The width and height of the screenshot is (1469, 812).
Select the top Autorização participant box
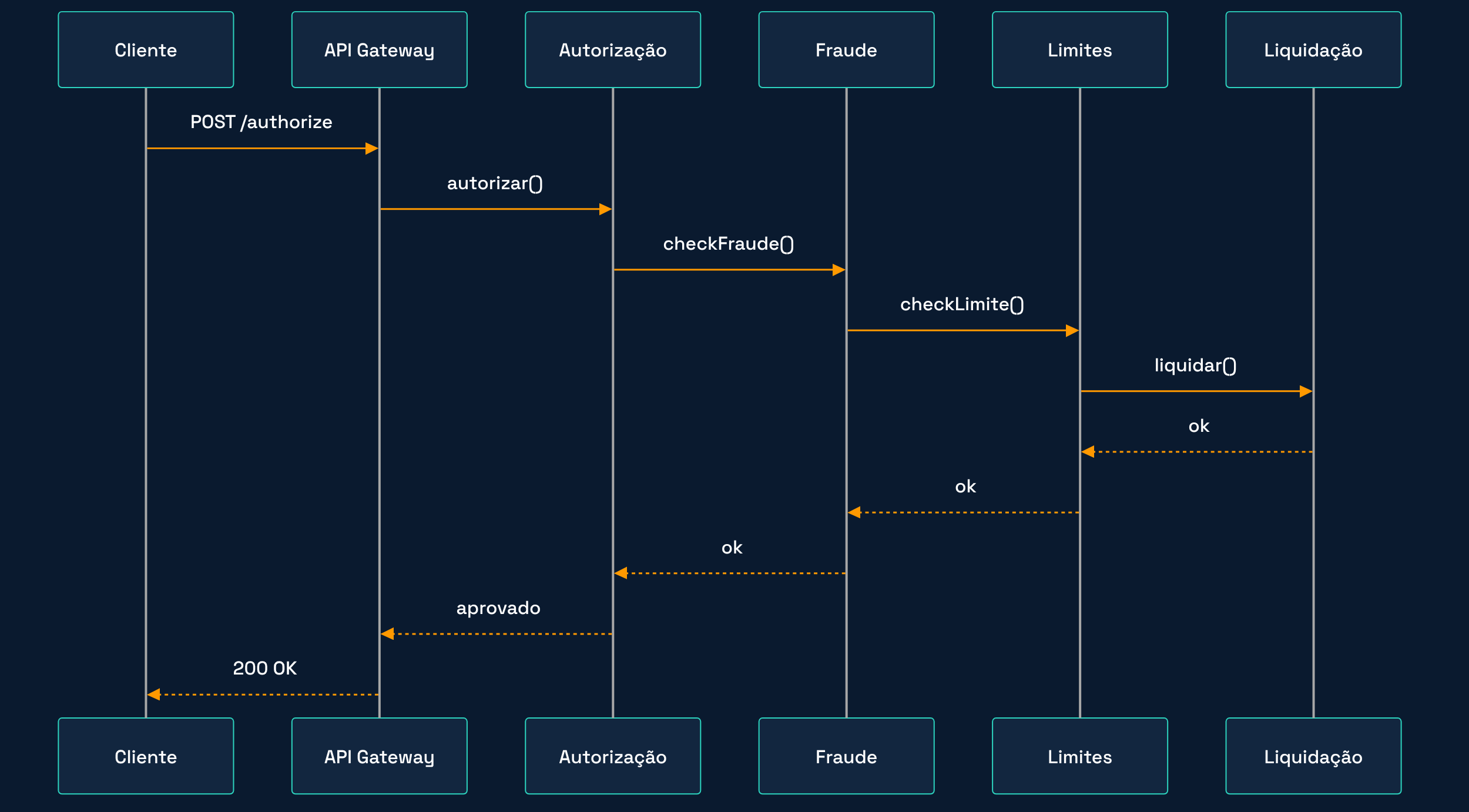613,50
